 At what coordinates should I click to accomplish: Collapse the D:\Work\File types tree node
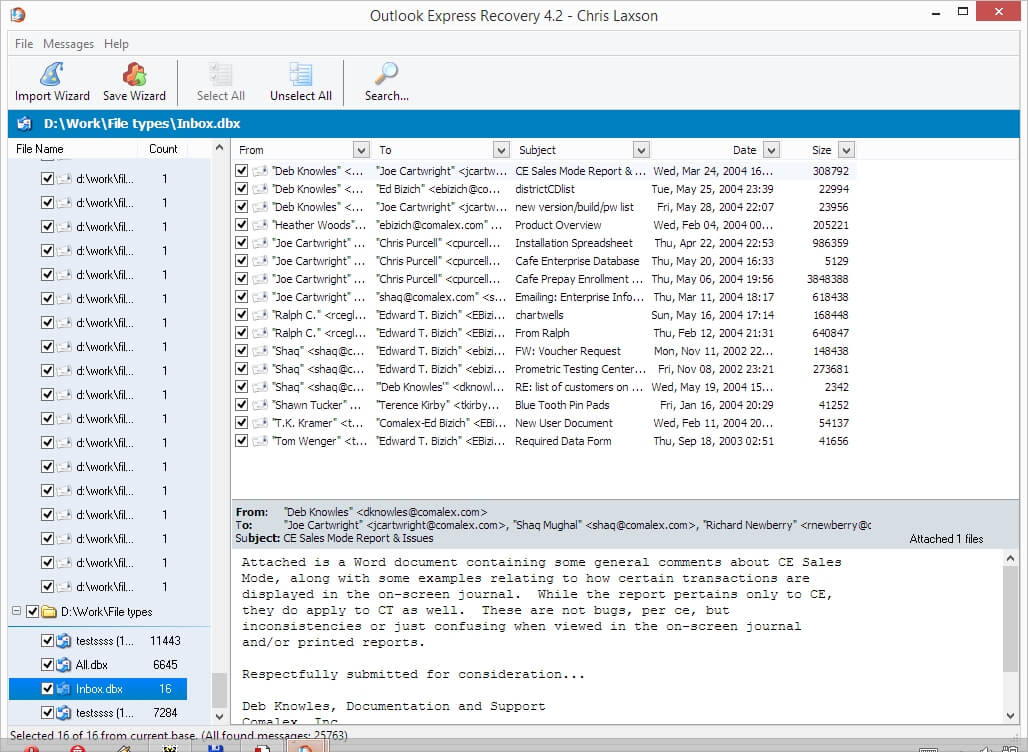click(16, 611)
